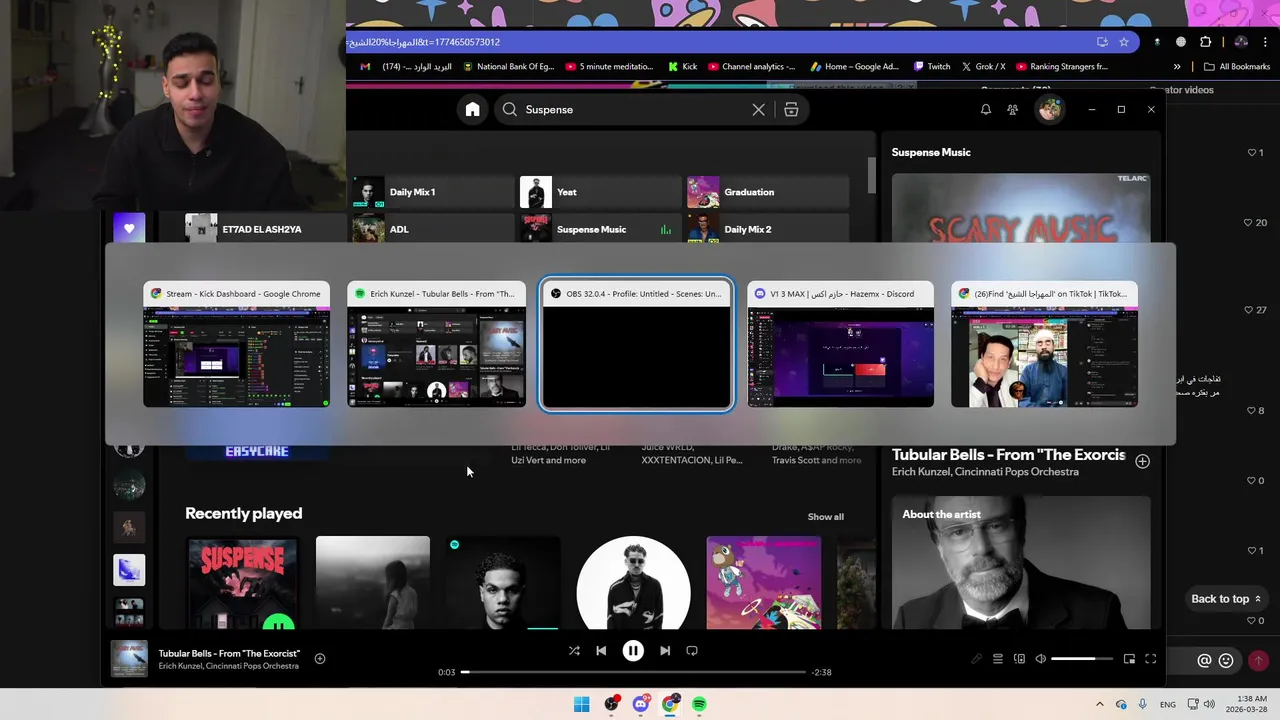Like the TikTok comment with 27 likes
1280x720 pixels.
pos(1255,310)
